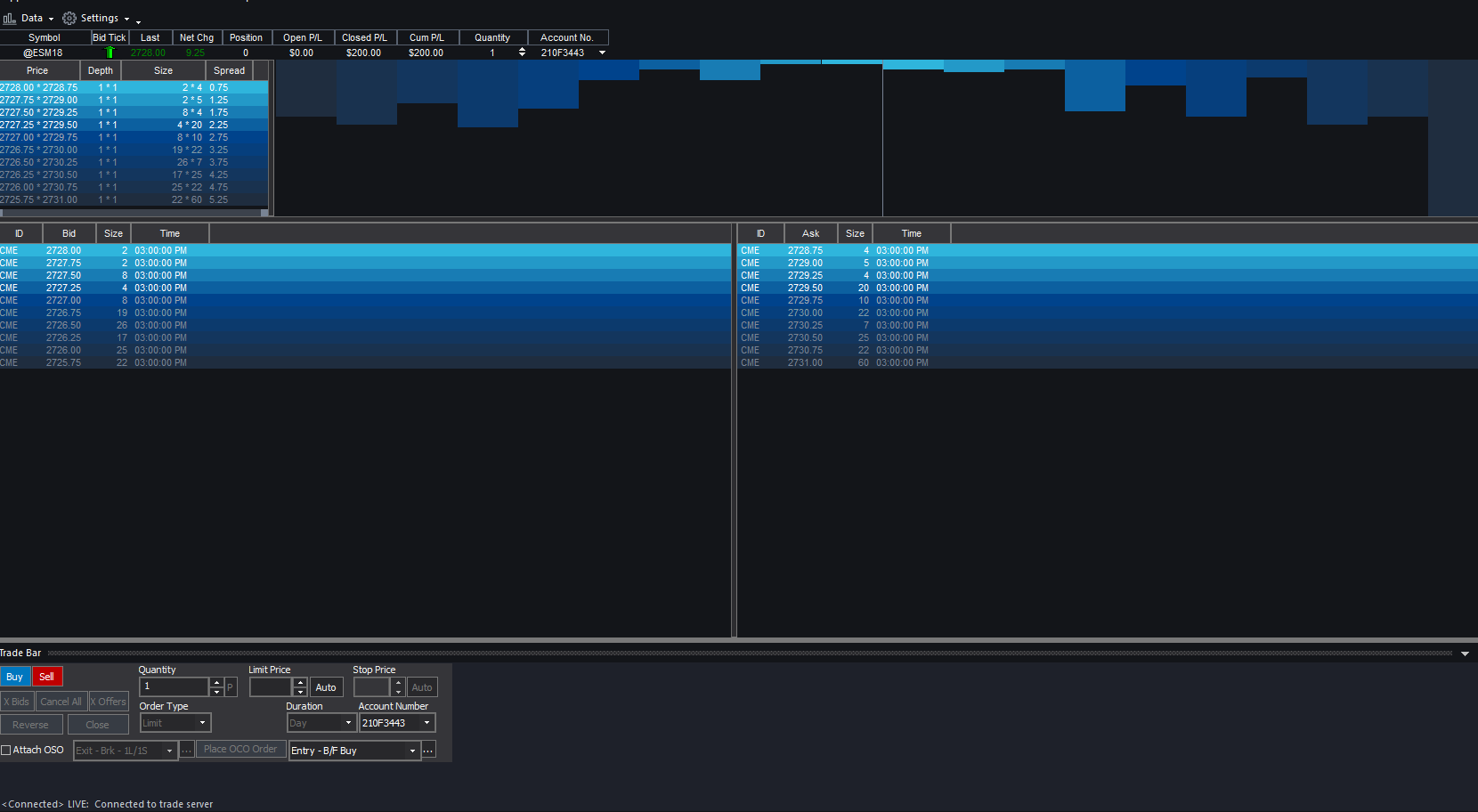
Task: Click the Depth column header
Action: [x=101, y=70]
